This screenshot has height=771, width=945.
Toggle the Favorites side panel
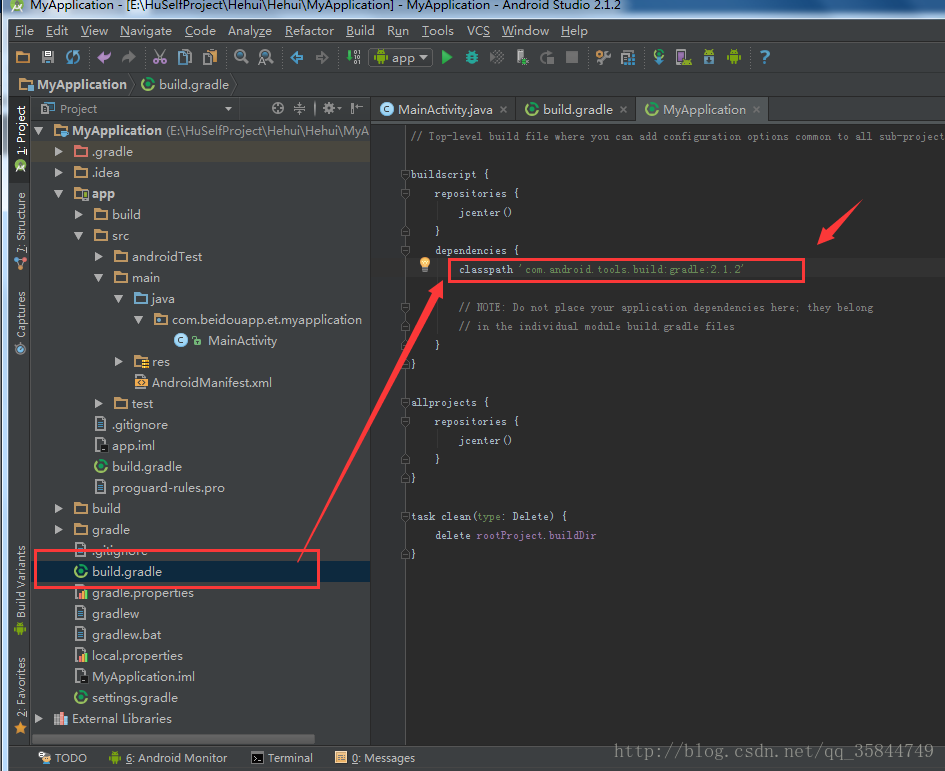21,694
